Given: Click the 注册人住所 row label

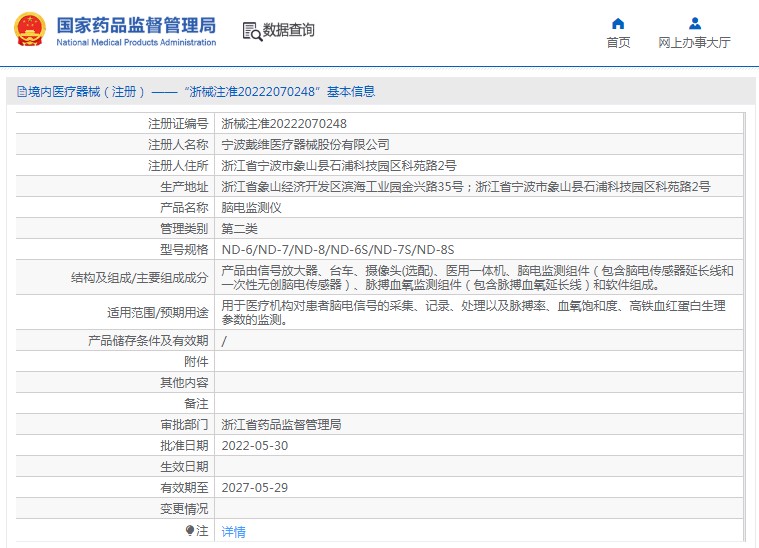Looking at the screenshot, I should tap(178, 166).
